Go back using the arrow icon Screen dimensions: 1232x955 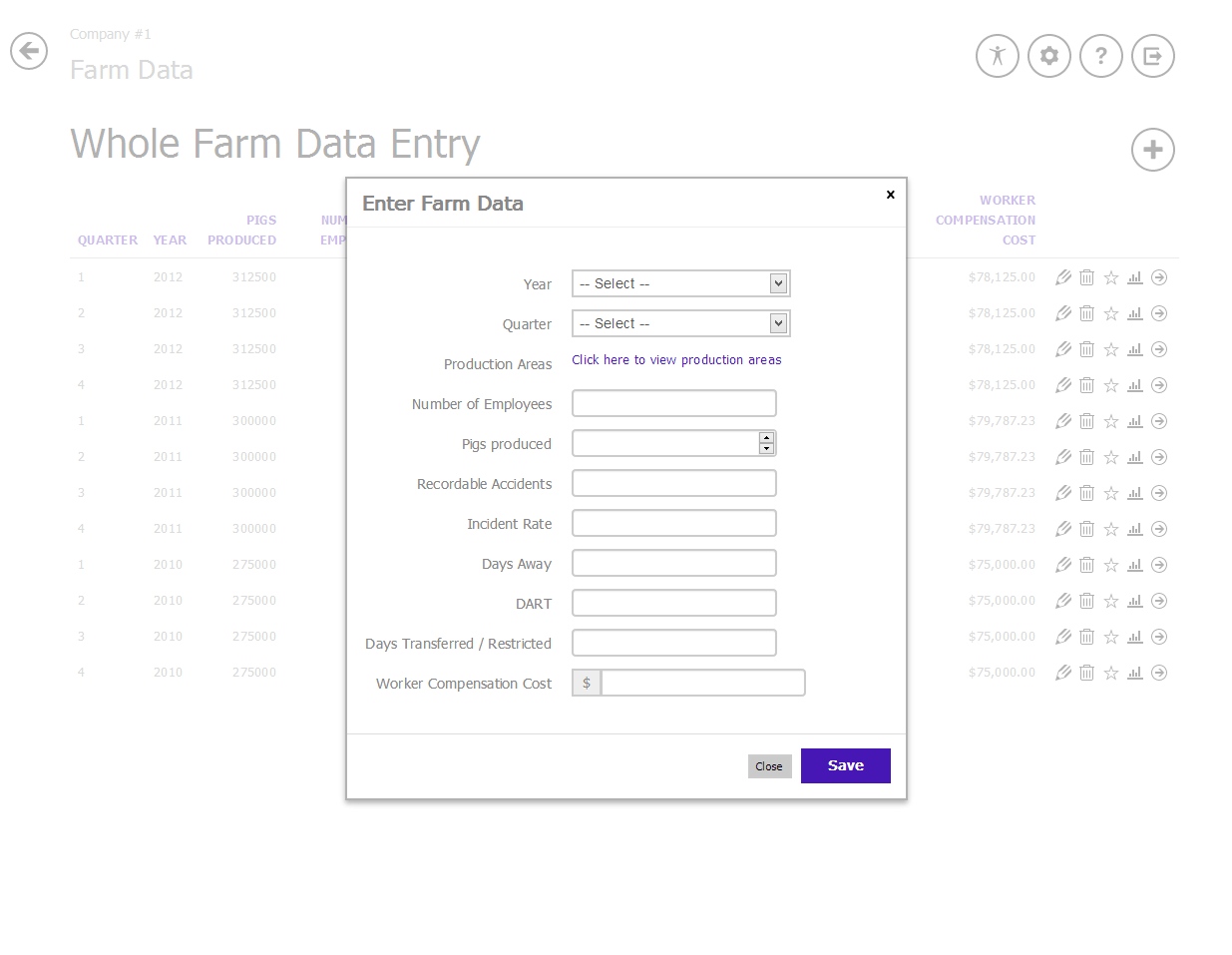point(29,51)
